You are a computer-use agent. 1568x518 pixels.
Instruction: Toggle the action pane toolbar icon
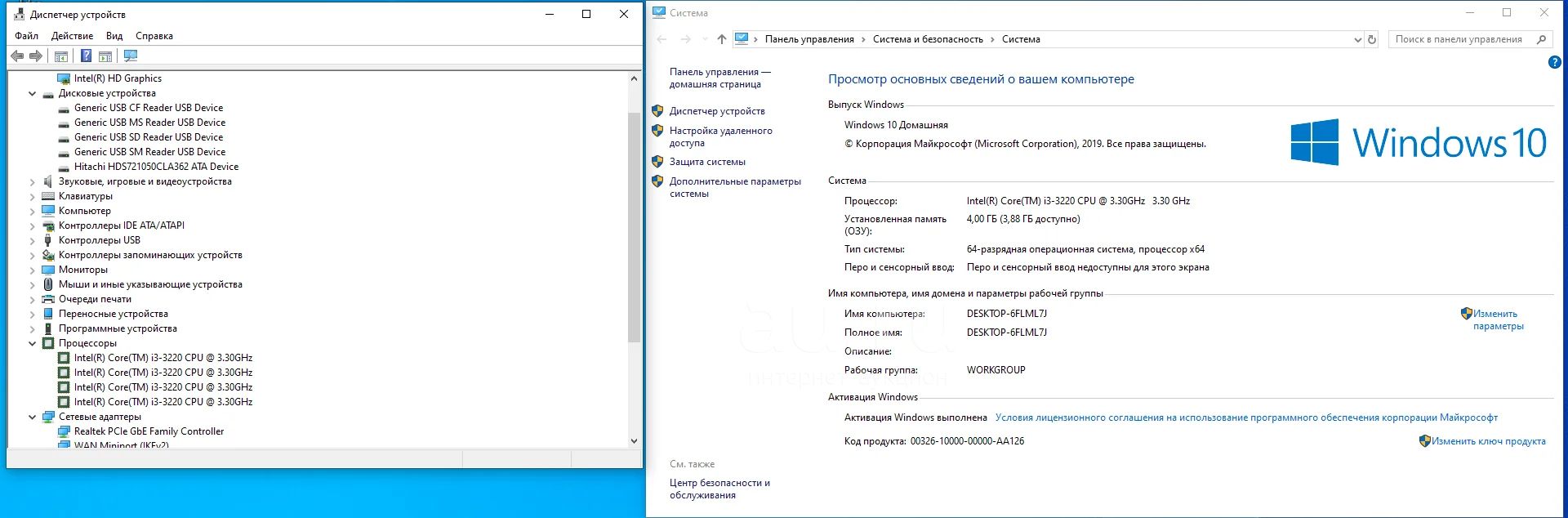pyautogui.click(x=105, y=56)
